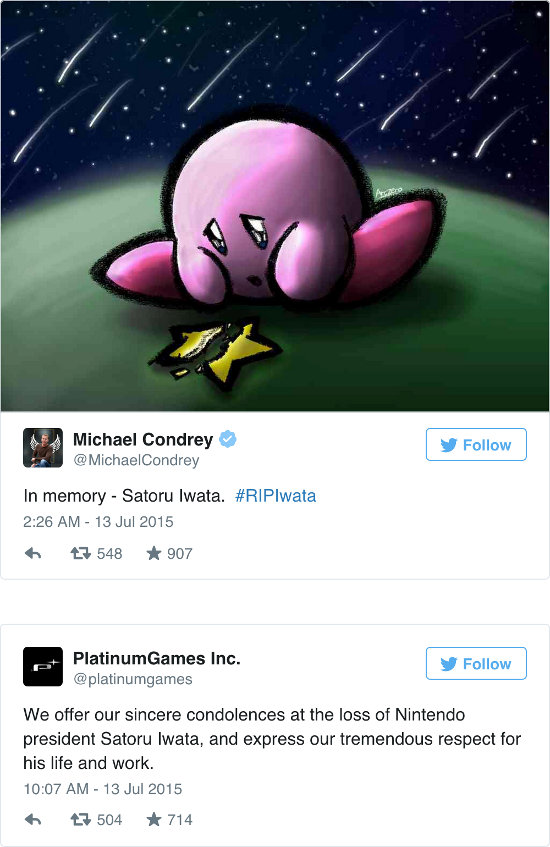550x847 pixels.
Task: Favorite the tweet with 714 stars
Action: (x=154, y=819)
